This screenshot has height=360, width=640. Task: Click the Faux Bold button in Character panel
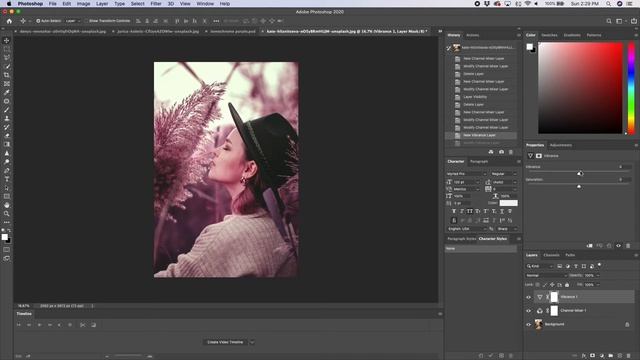click(x=454, y=211)
